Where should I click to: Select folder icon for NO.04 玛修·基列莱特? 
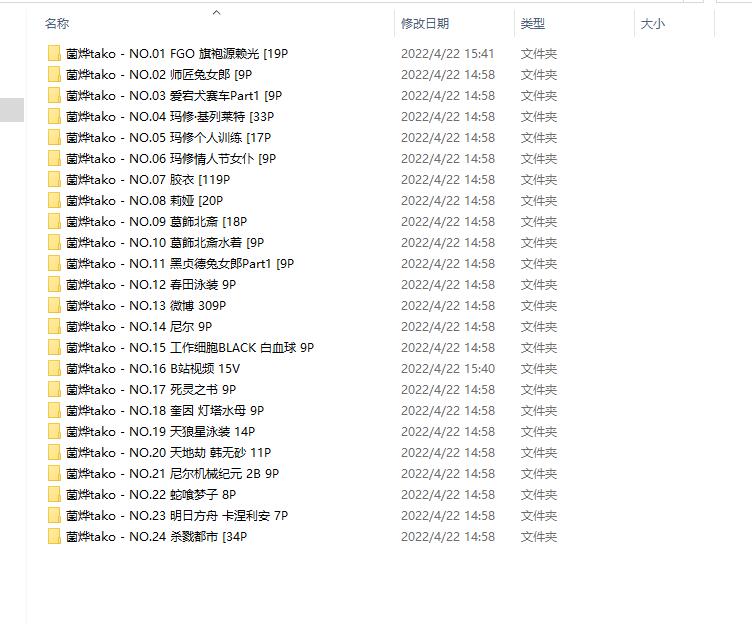(54, 117)
